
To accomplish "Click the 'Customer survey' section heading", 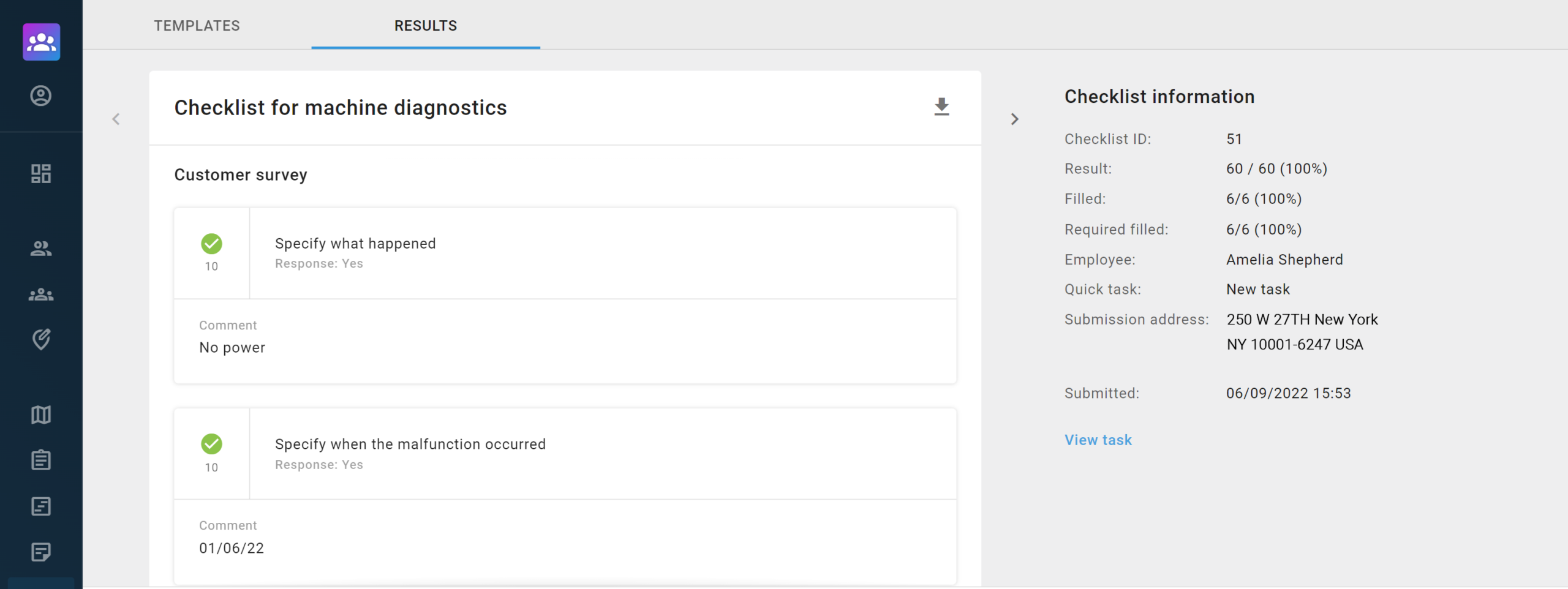I will pos(241,175).
